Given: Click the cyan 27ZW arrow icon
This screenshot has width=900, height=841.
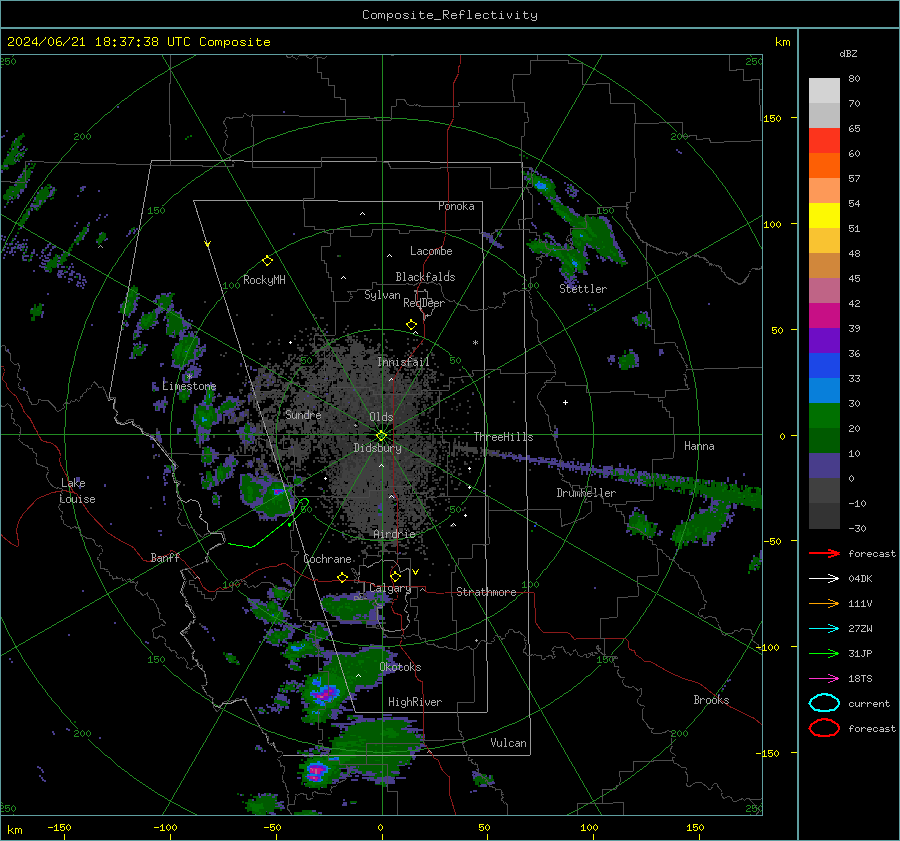Looking at the screenshot, I should [824, 629].
